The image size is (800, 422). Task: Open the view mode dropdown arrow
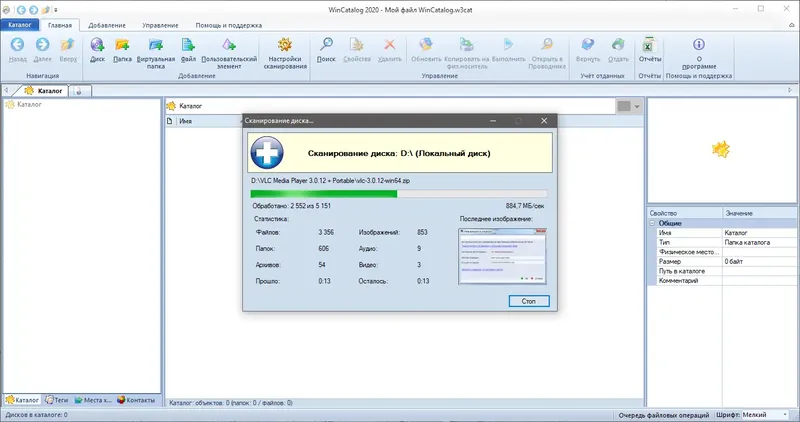pyautogui.click(x=637, y=106)
